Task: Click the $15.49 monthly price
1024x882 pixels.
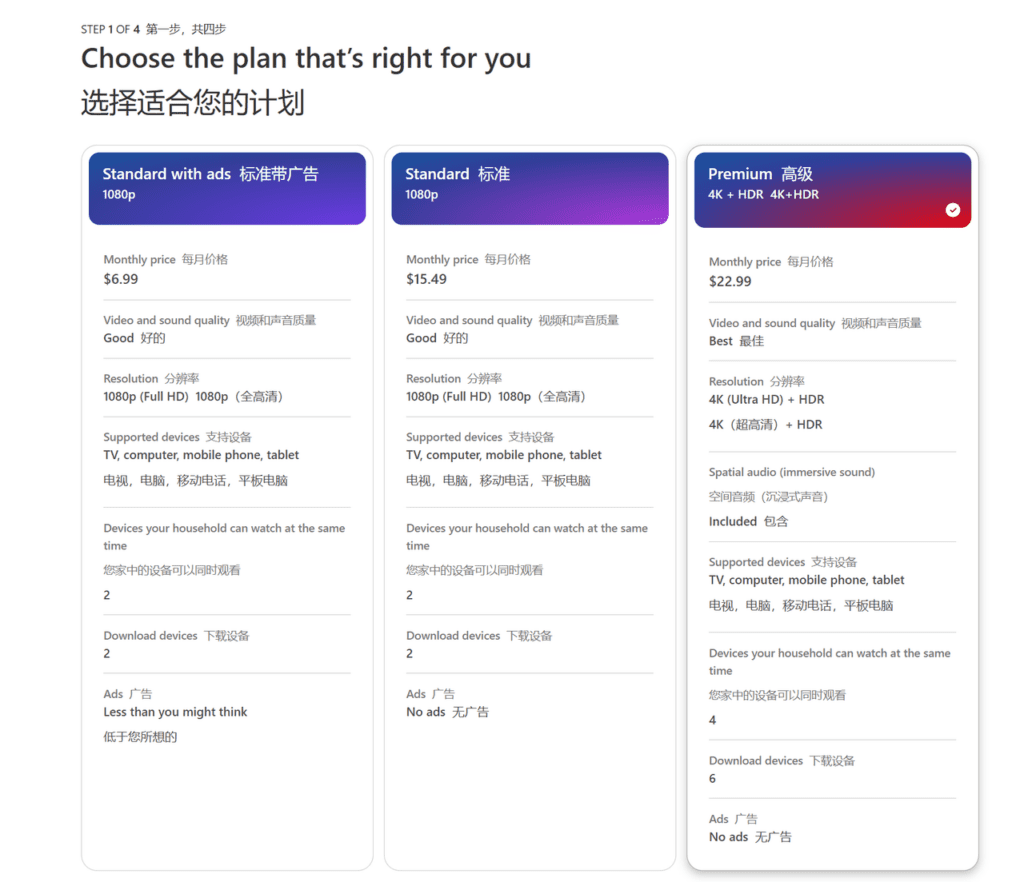Action: [426, 279]
